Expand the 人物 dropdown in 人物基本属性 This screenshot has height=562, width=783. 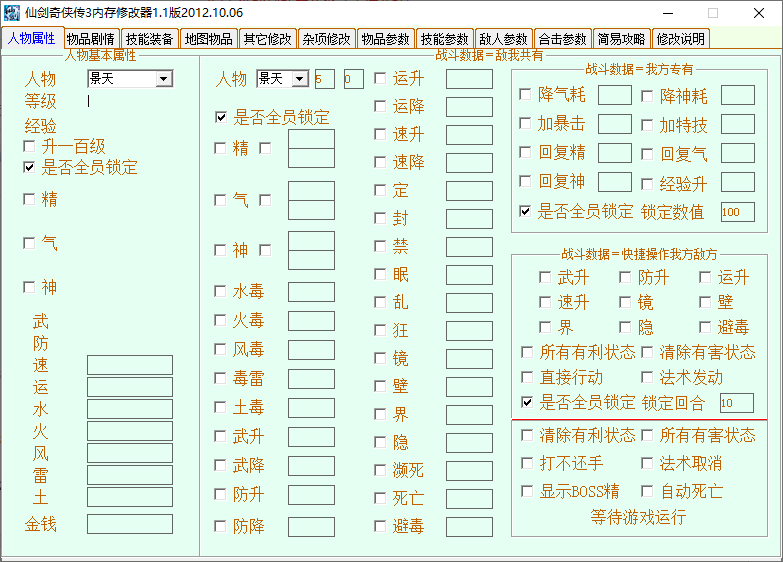pos(163,79)
